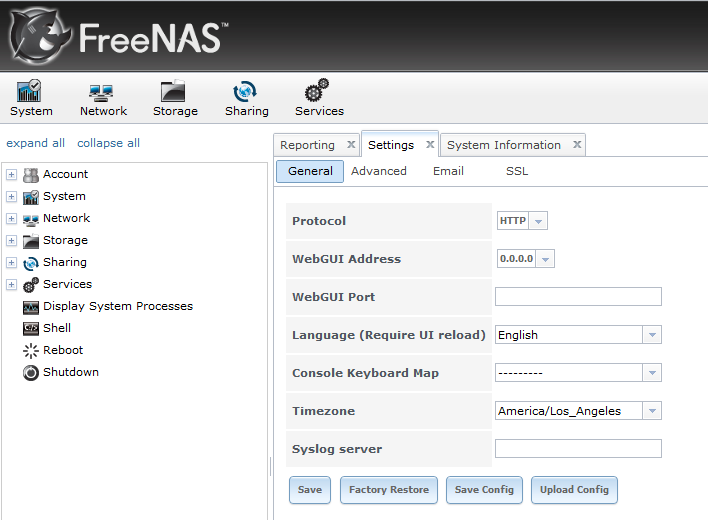Click the Account tree icon
Screen dimensions: 708x520
[31, 175]
